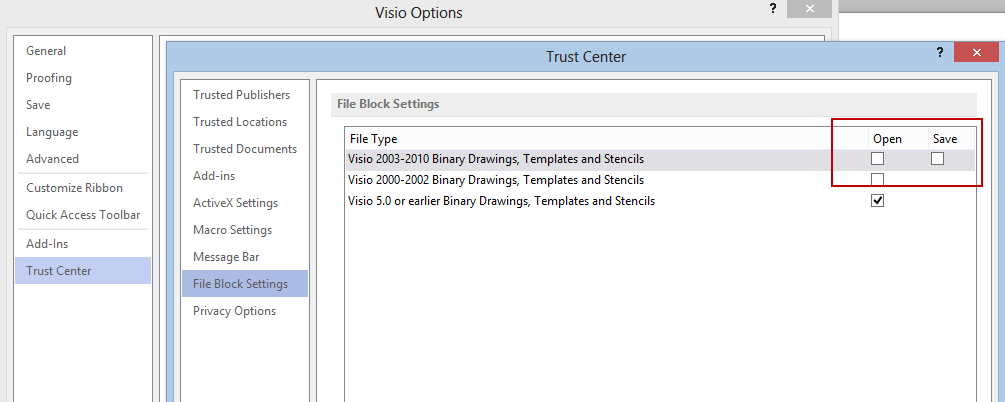
Task: Open Quick Access Toolbar options
Action: pyautogui.click(x=83, y=215)
